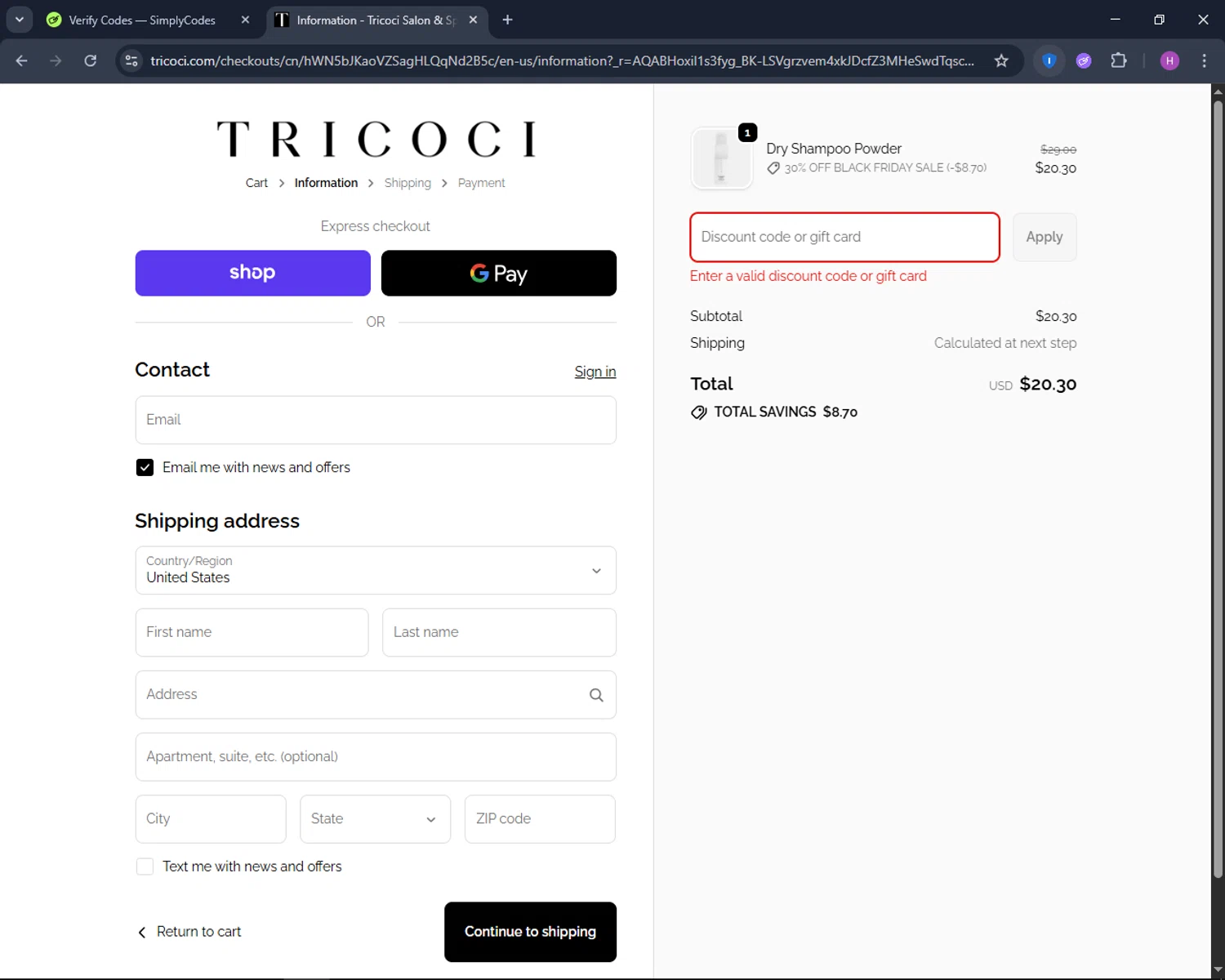1225x980 pixels.
Task: Open the purple SimplyCodes extension icon
Action: point(1084,60)
